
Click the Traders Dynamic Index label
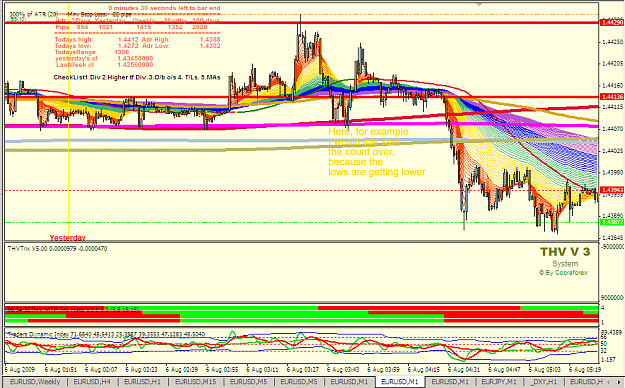click(107, 334)
